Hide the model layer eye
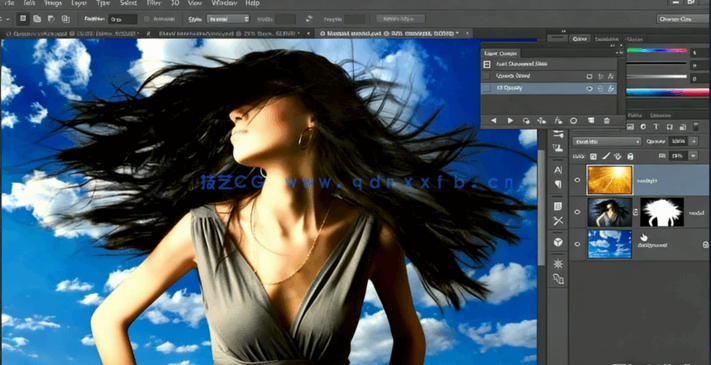 577,212
